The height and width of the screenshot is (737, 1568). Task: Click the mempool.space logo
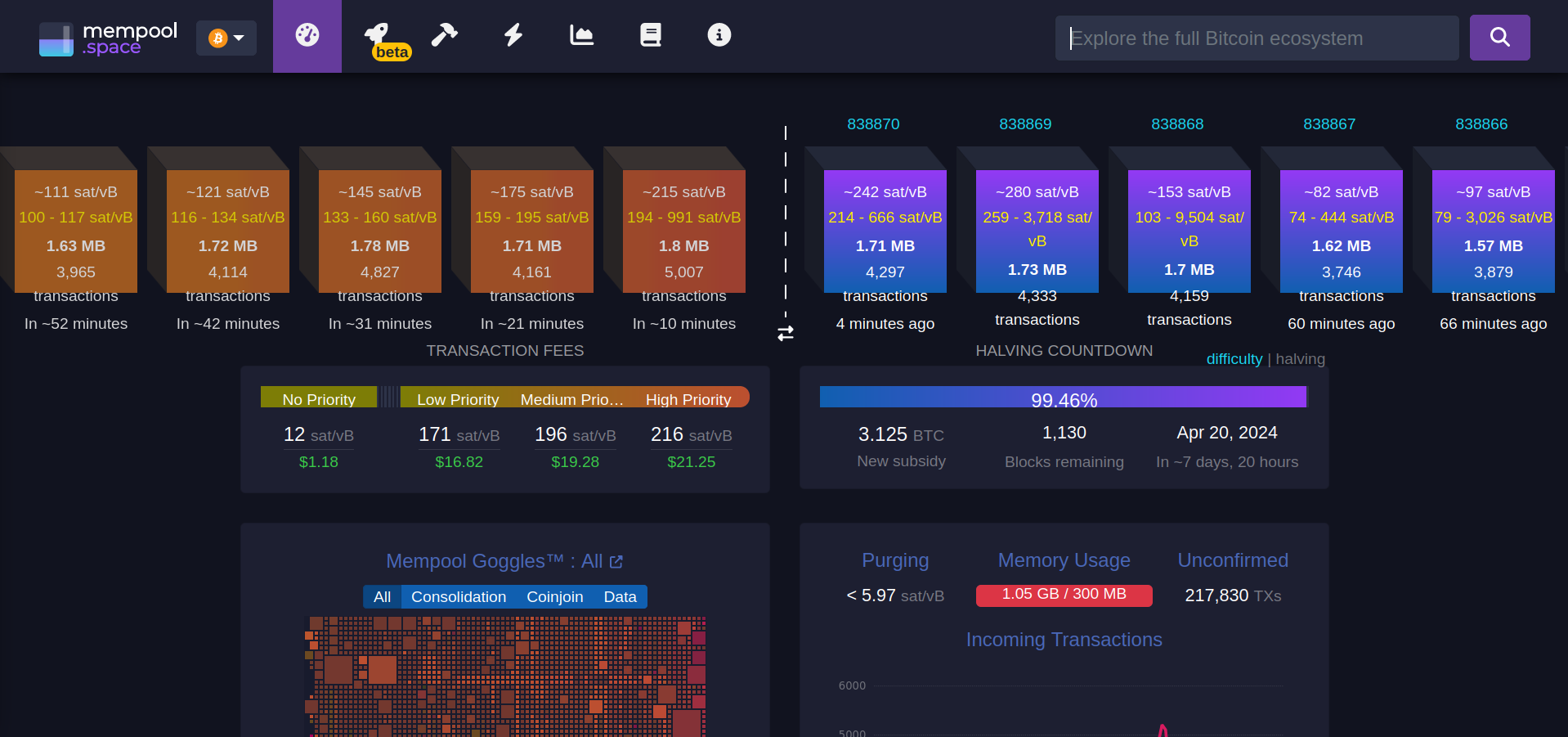(x=109, y=38)
